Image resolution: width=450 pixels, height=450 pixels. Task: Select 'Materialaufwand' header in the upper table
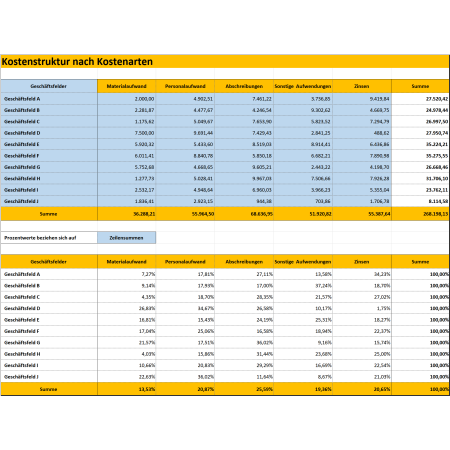coord(126,86)
